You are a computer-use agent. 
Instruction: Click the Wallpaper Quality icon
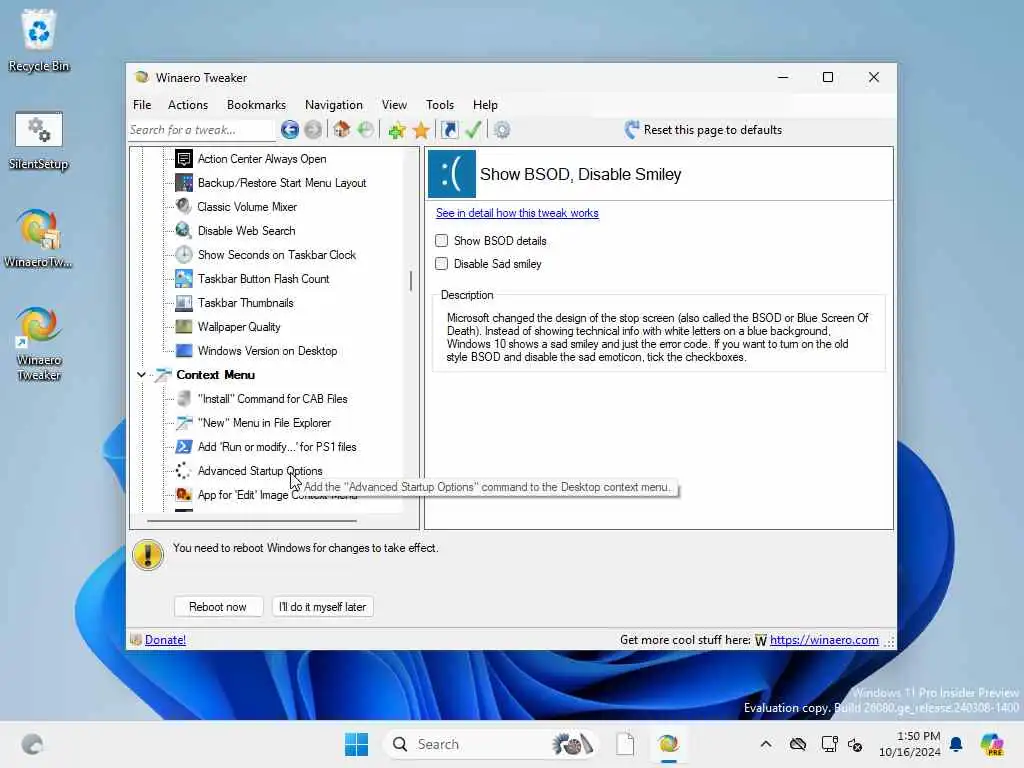tap(184, 327)
